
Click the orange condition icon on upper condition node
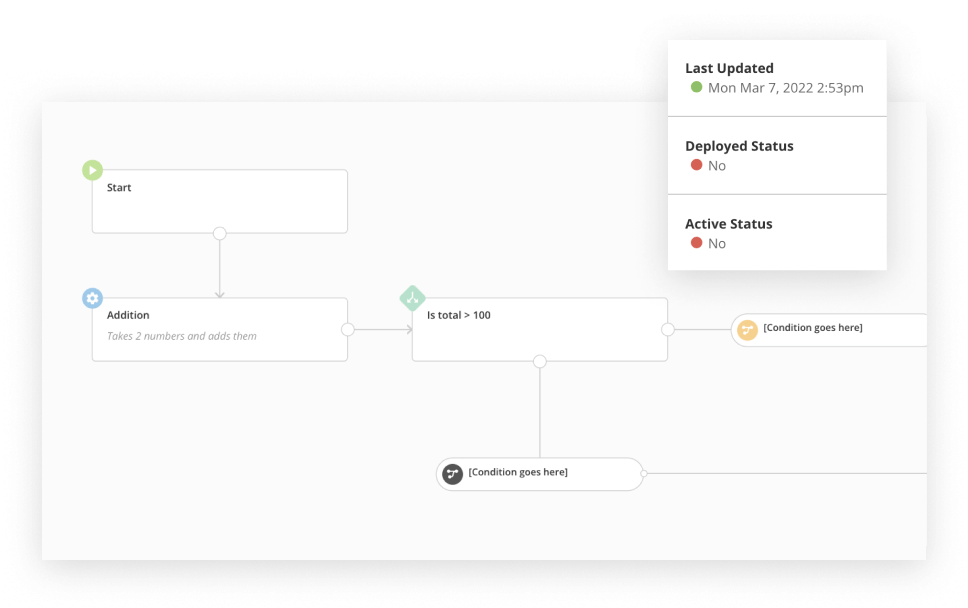(x=747, y=329)
